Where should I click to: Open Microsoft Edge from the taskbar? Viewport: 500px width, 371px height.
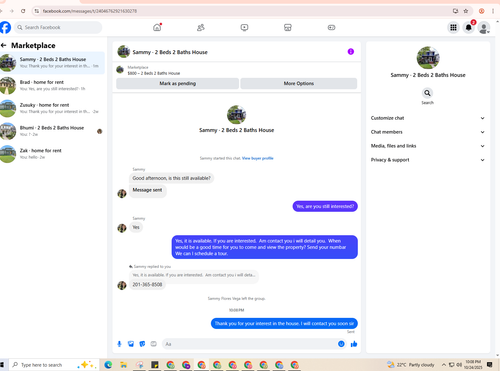(x=108, y=365)
